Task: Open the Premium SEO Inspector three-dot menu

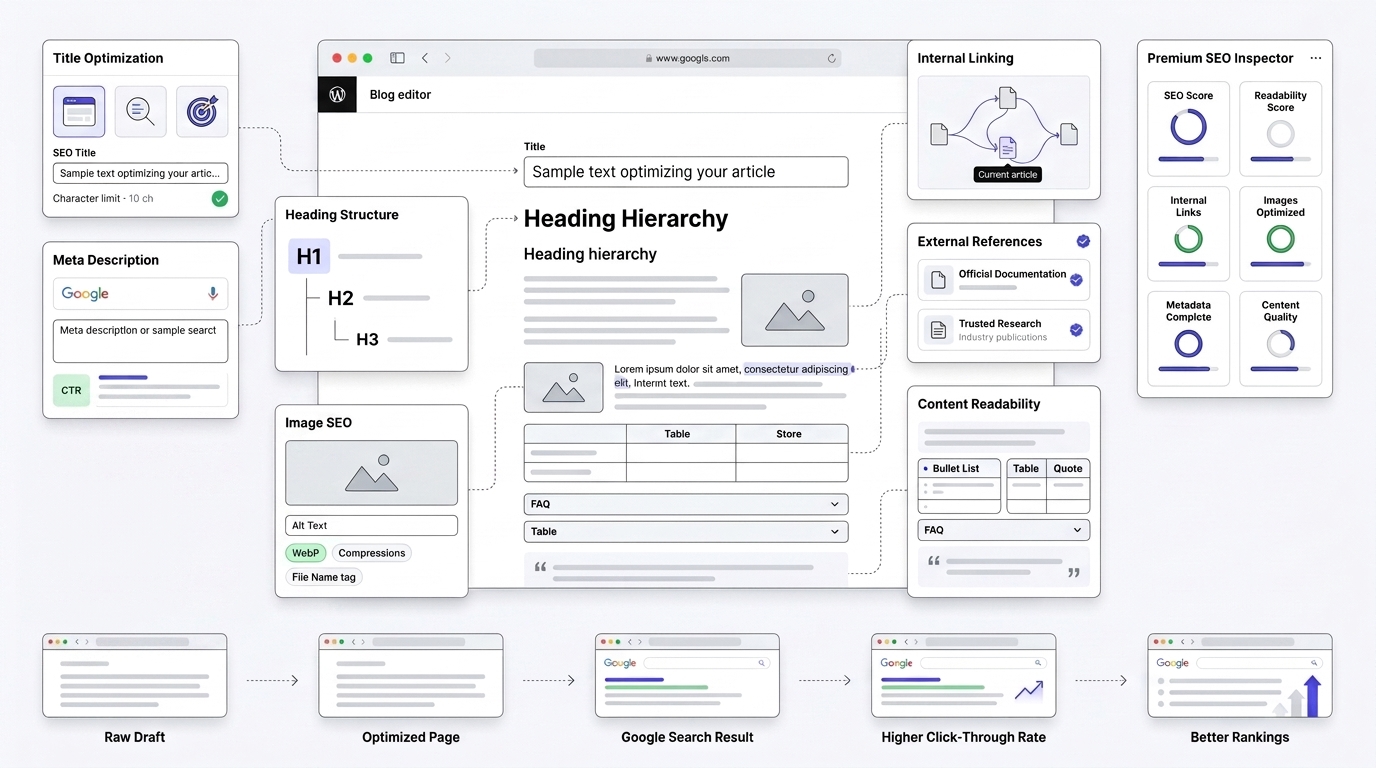Action: [x=1315, y=58]
